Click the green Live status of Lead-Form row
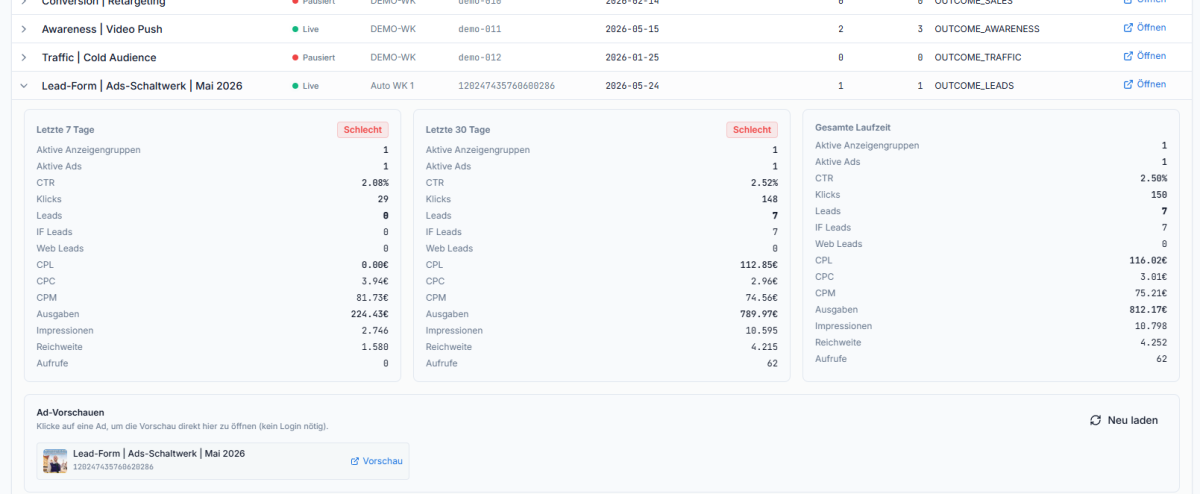This screenshot has width=1200, height=494. pos(306,86)
